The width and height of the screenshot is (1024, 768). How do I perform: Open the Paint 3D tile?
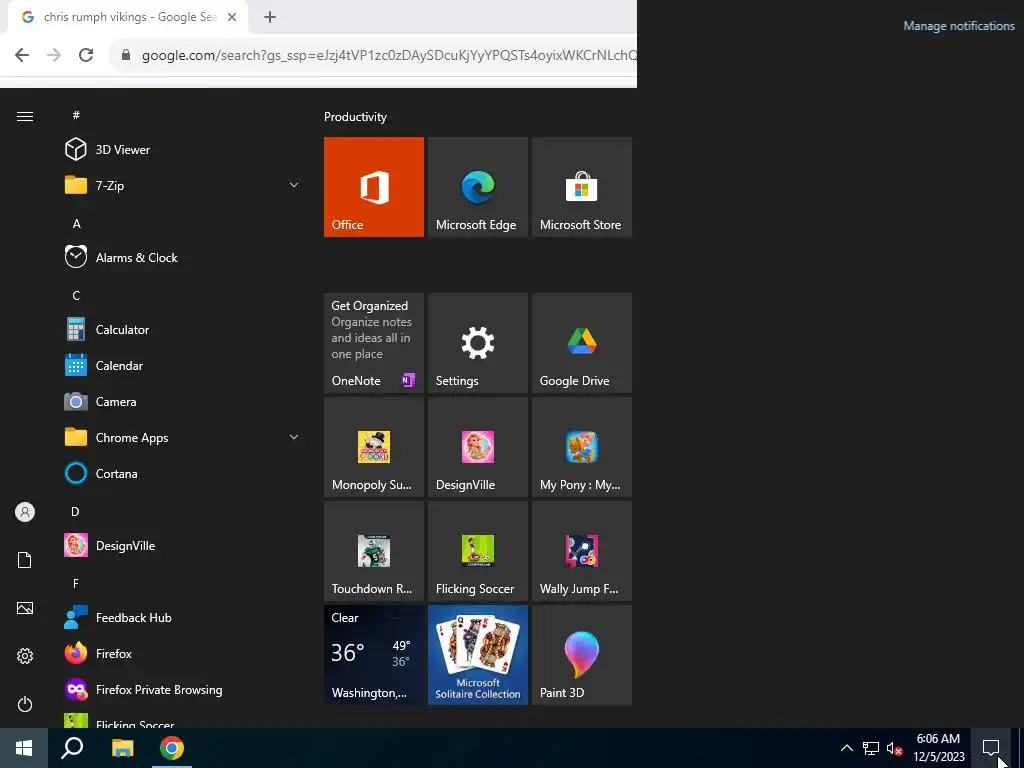(582, 654)
